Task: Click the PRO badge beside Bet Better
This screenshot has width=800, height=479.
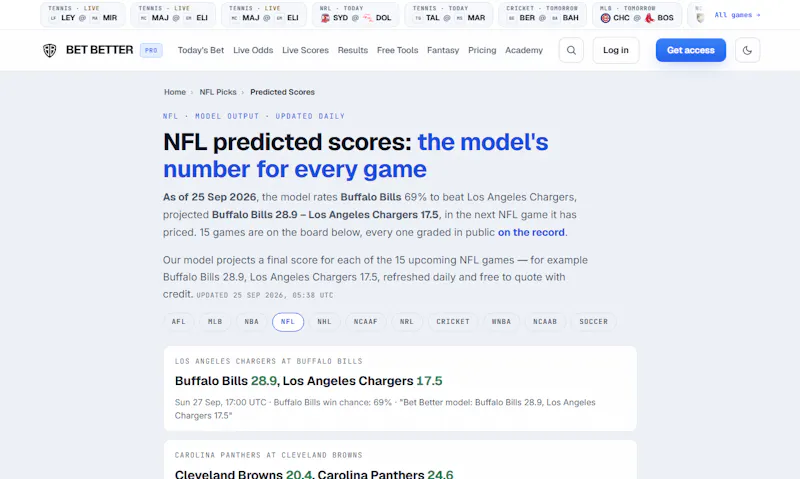Action: (x=151, y=50)
